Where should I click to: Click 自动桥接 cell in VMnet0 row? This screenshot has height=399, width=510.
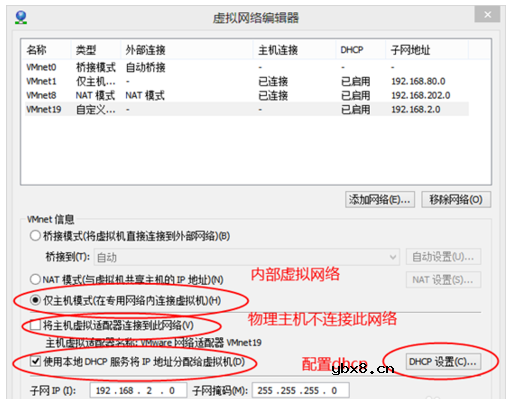145,67
